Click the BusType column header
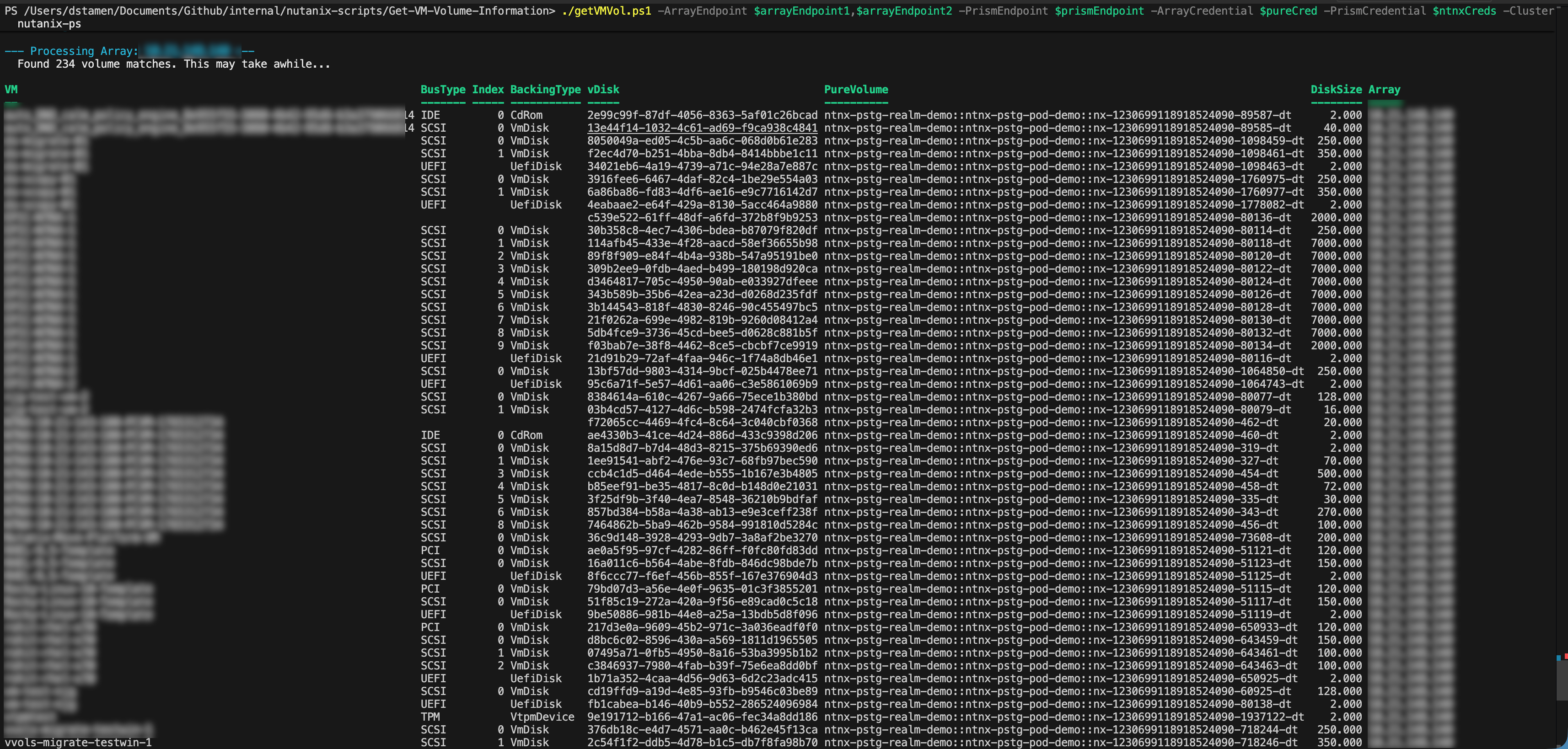Viewport: 1568px width, 749px height. tap(442, 90)
